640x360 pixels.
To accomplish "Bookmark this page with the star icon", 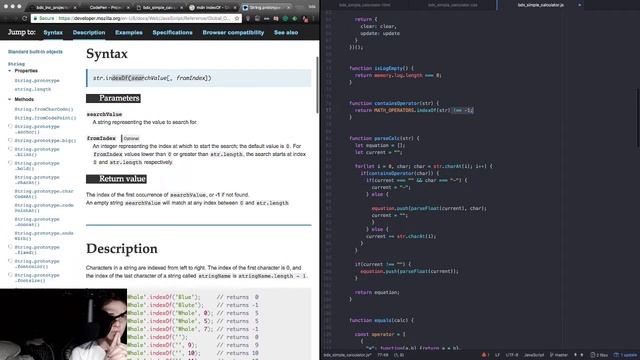I will (x=237, y=18).
